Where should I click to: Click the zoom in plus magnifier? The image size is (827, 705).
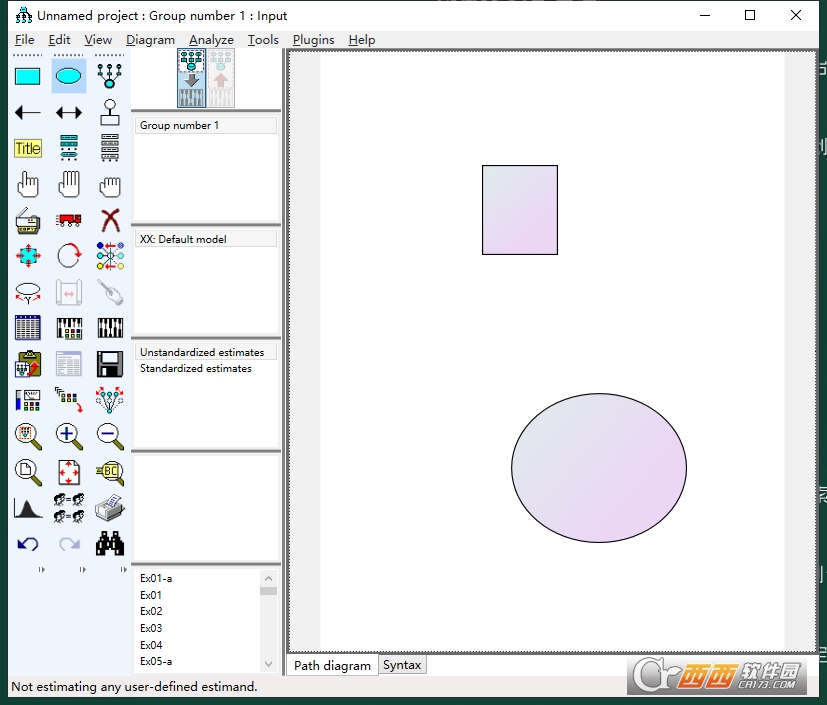[x=69, y=436]
